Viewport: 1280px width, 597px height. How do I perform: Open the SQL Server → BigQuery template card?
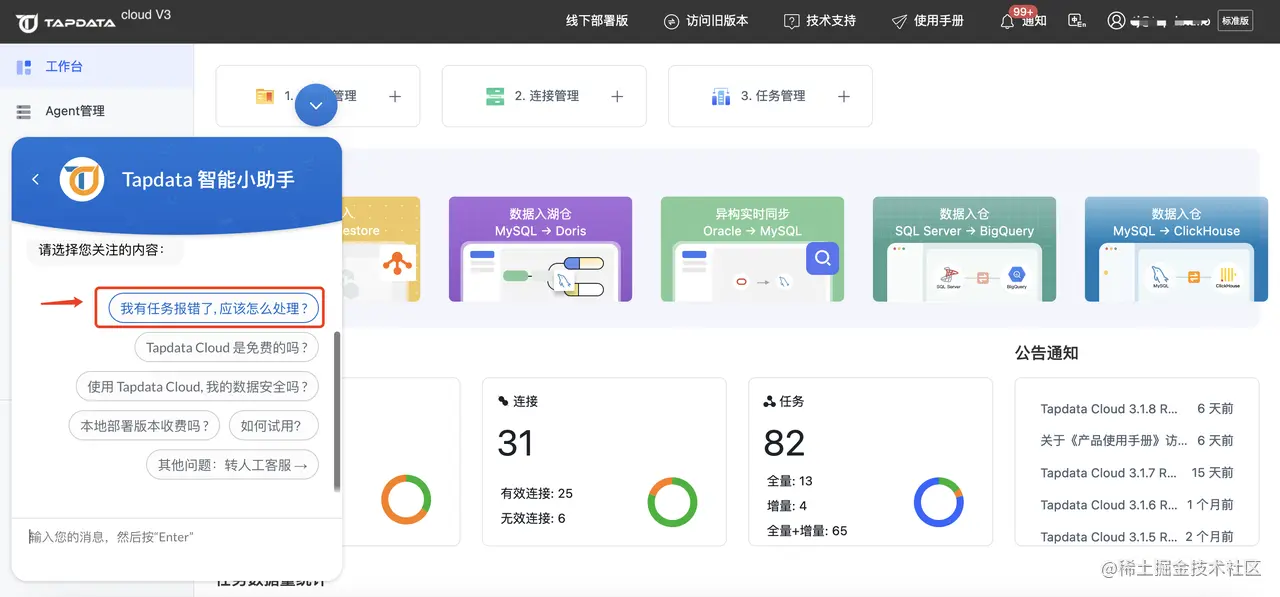pos(964,249)
